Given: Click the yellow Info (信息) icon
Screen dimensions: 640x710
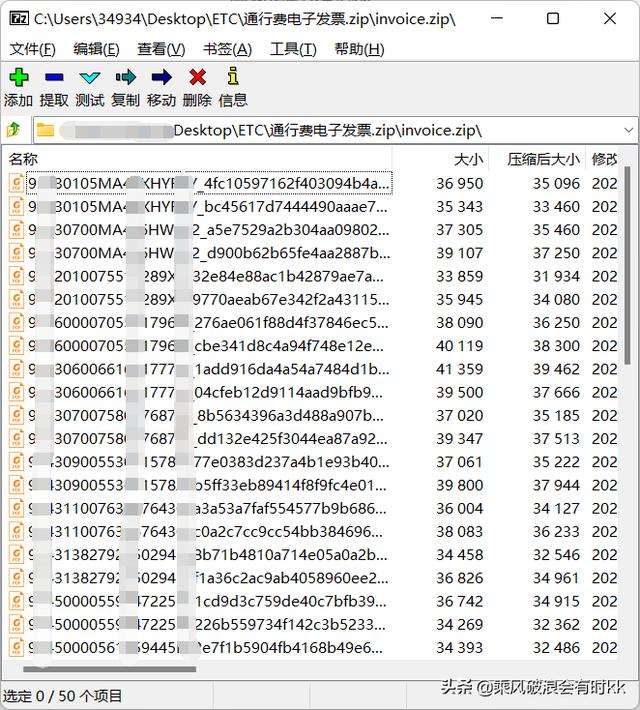Looking at the screenshot, I should pyautogui.click(x=233, y=77).
